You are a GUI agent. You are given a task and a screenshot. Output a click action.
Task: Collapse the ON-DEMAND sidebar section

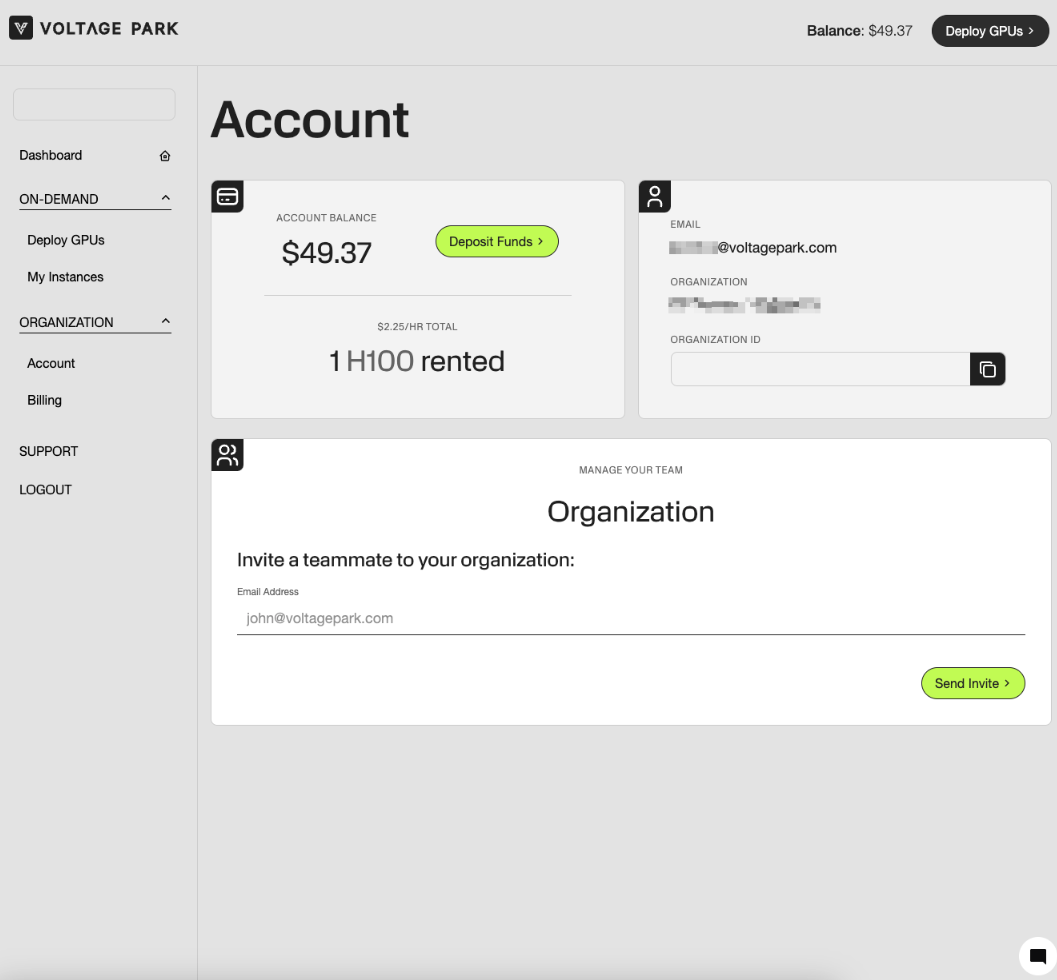tap(166, 199)
